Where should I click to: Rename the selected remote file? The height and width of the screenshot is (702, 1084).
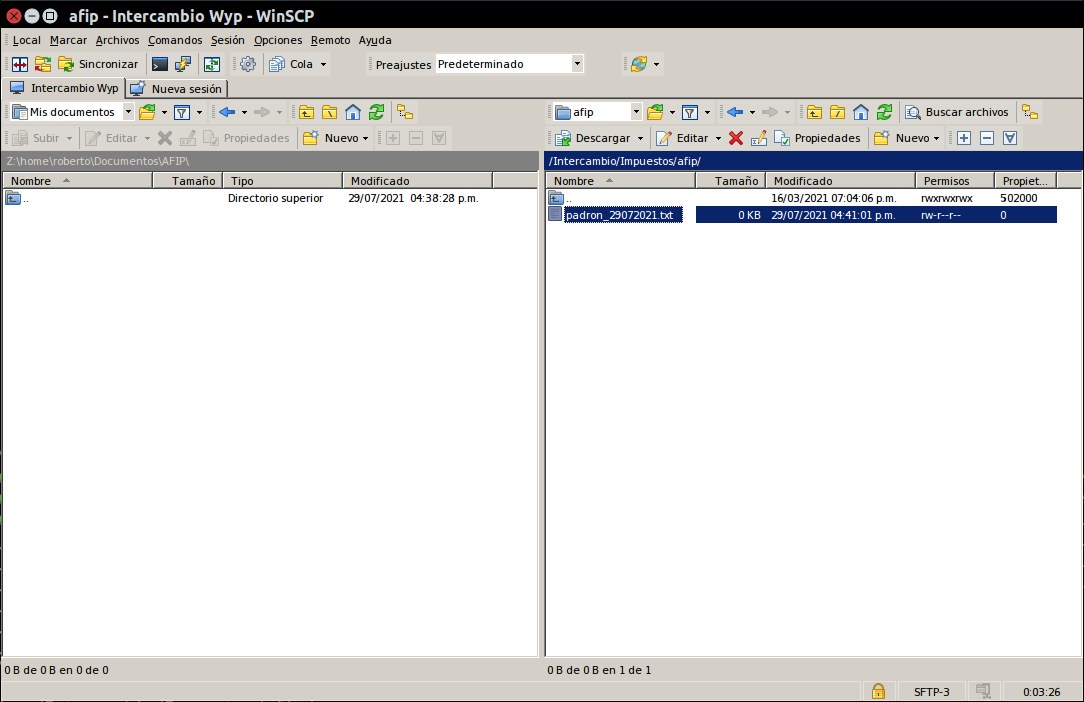(x=758, y=138)
